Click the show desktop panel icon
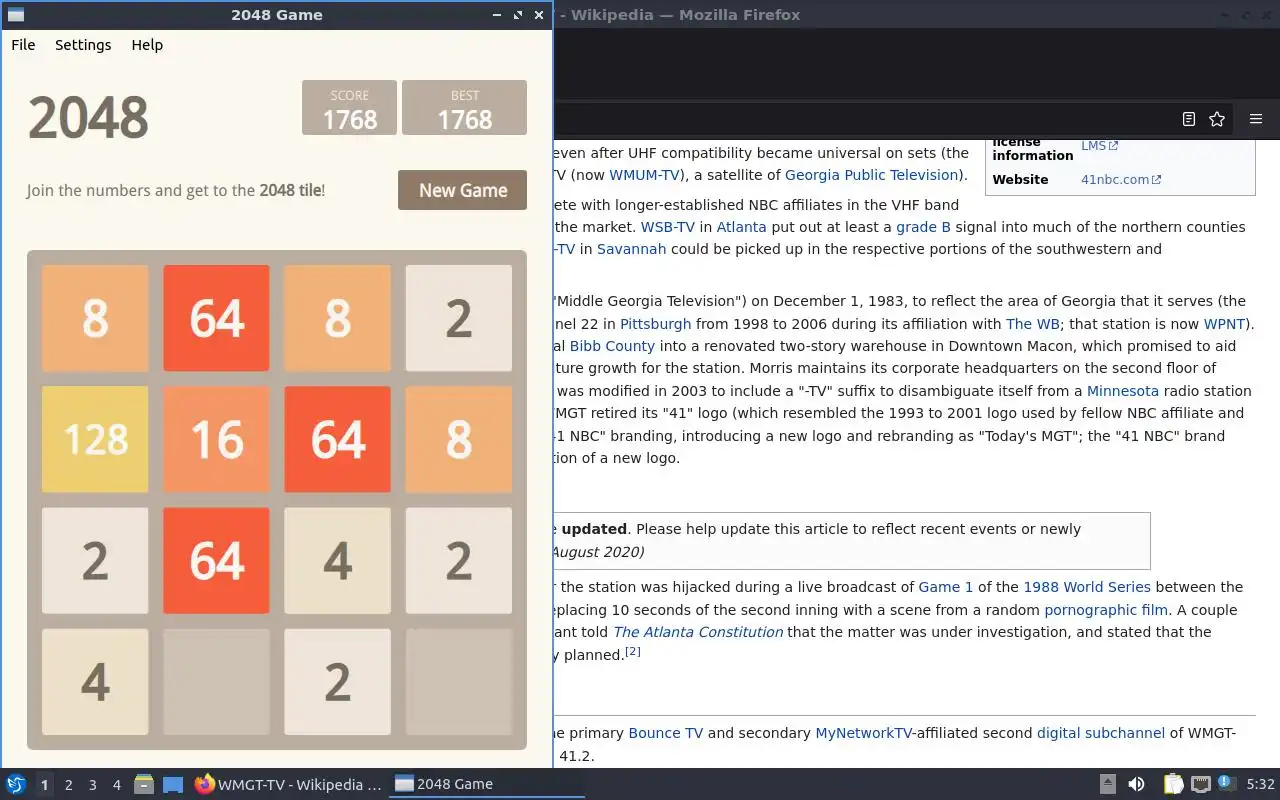 [173, 784]
